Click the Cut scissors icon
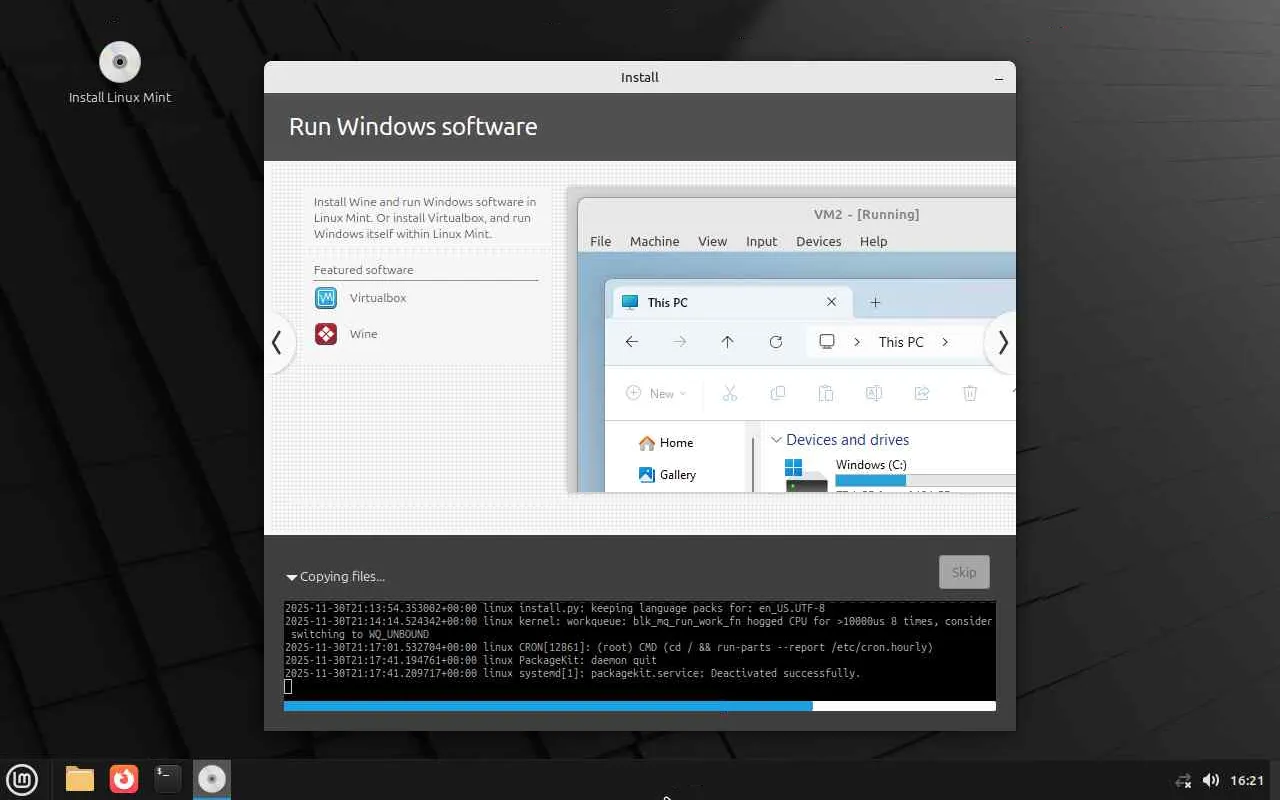This screenshot has height=800, width=1280. [x=730, y=394]
